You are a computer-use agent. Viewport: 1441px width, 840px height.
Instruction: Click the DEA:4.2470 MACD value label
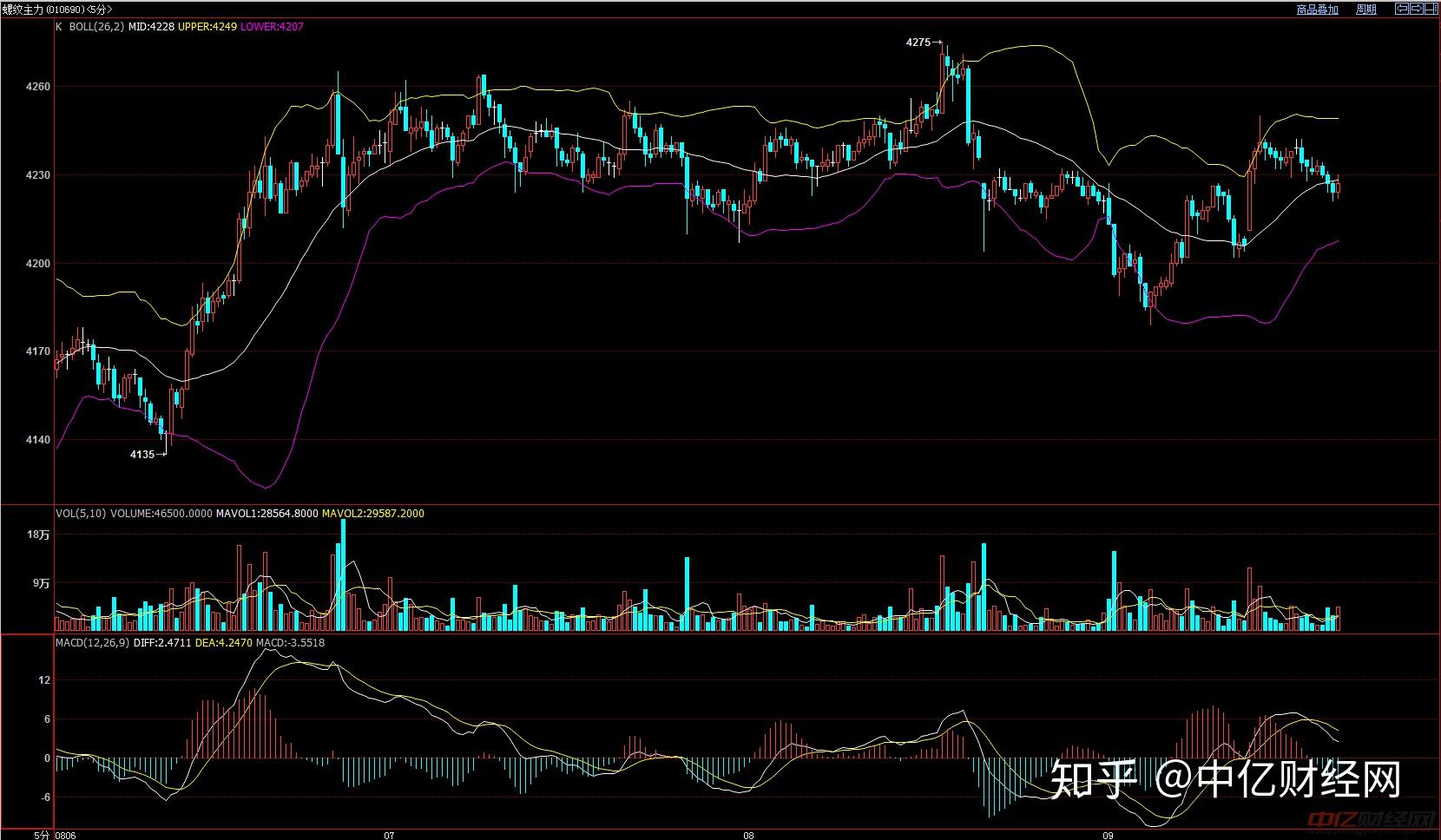[224, 642]
